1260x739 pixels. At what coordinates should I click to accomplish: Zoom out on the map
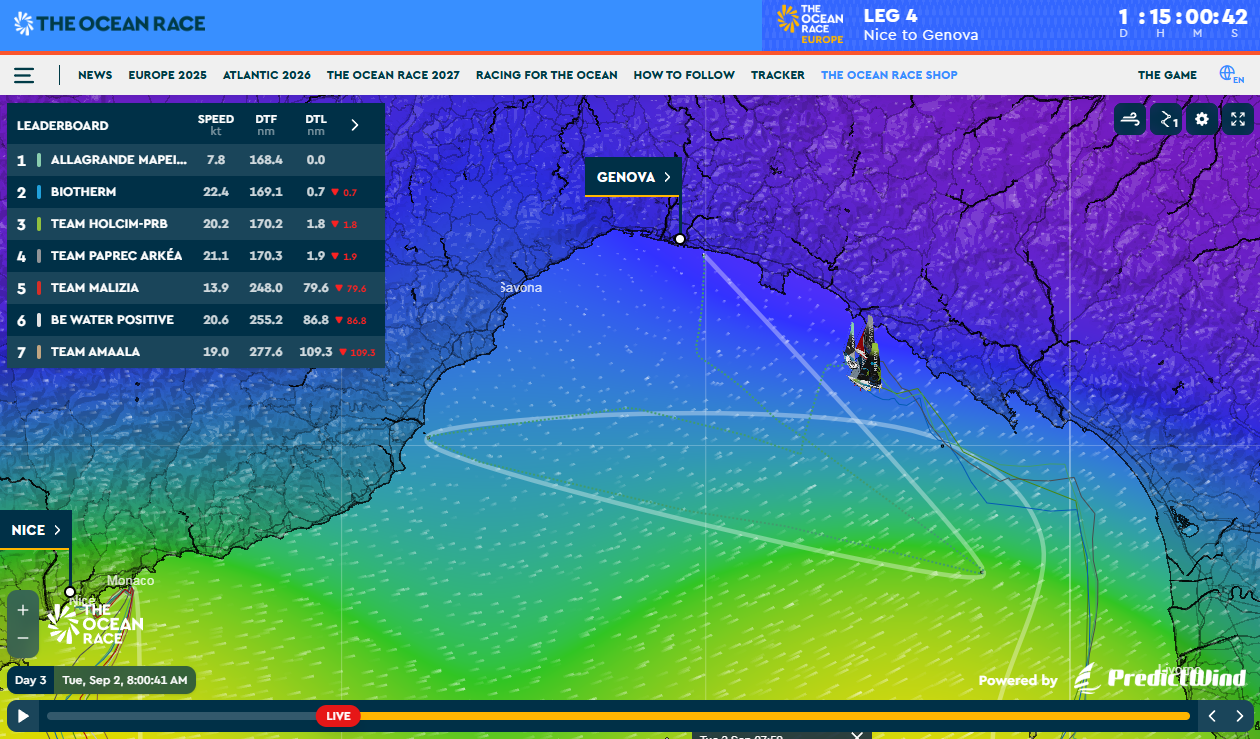click(x=23, y=638)
